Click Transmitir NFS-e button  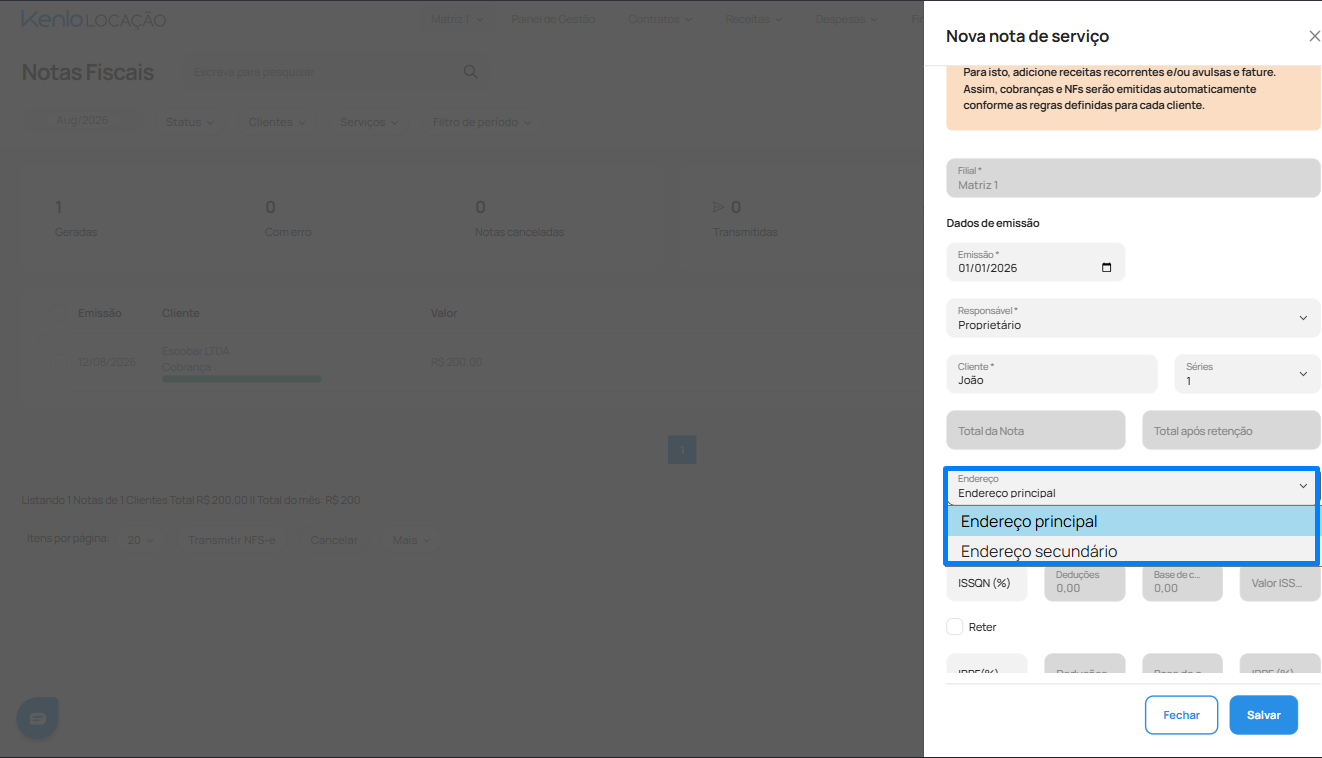232,540
